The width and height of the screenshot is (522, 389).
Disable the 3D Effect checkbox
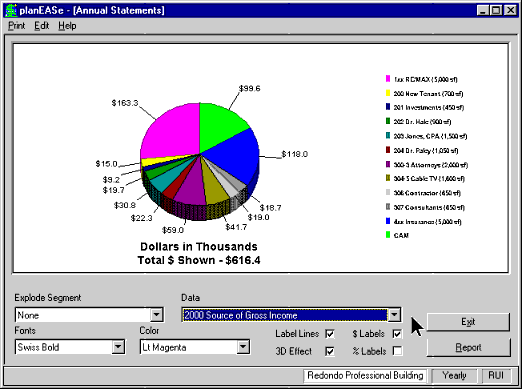point(330,351)
